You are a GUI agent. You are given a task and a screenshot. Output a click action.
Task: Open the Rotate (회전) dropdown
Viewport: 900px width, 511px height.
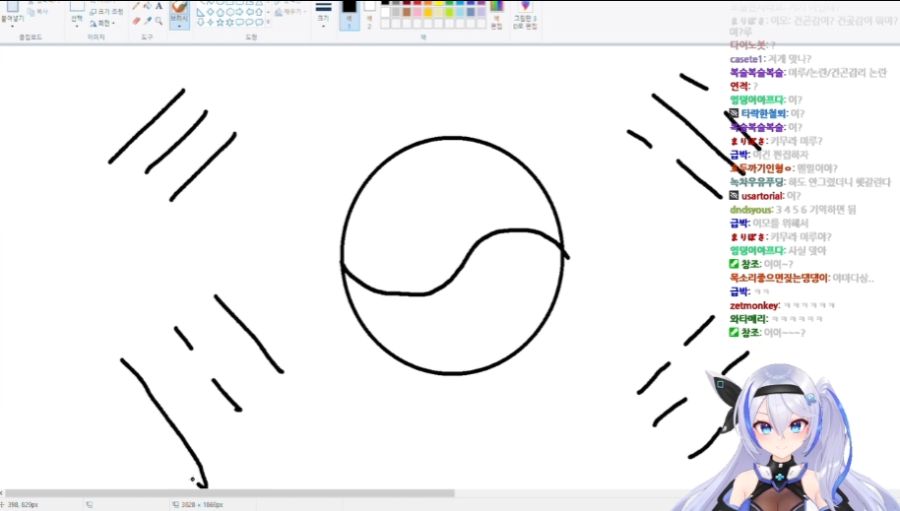103,23
